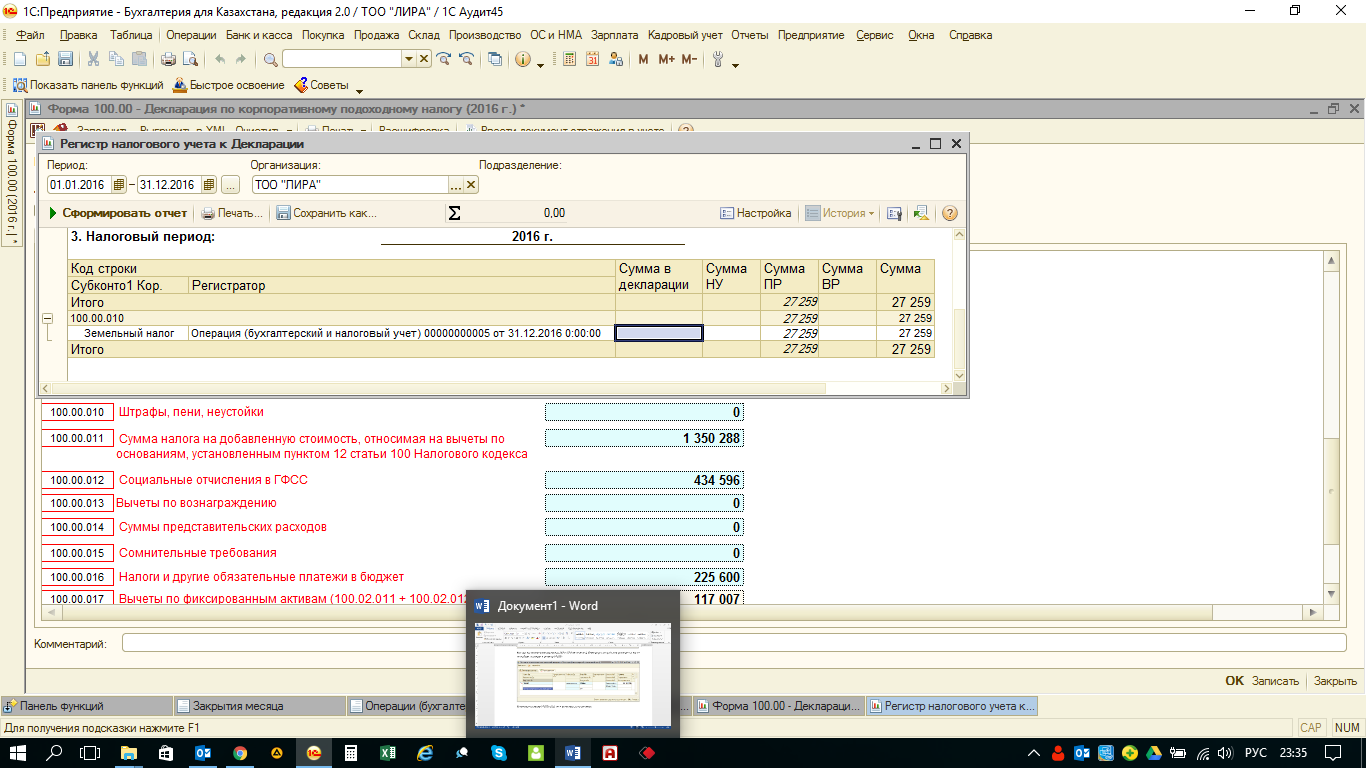Click the Find magnifier icon

click(x=271, y=59)
